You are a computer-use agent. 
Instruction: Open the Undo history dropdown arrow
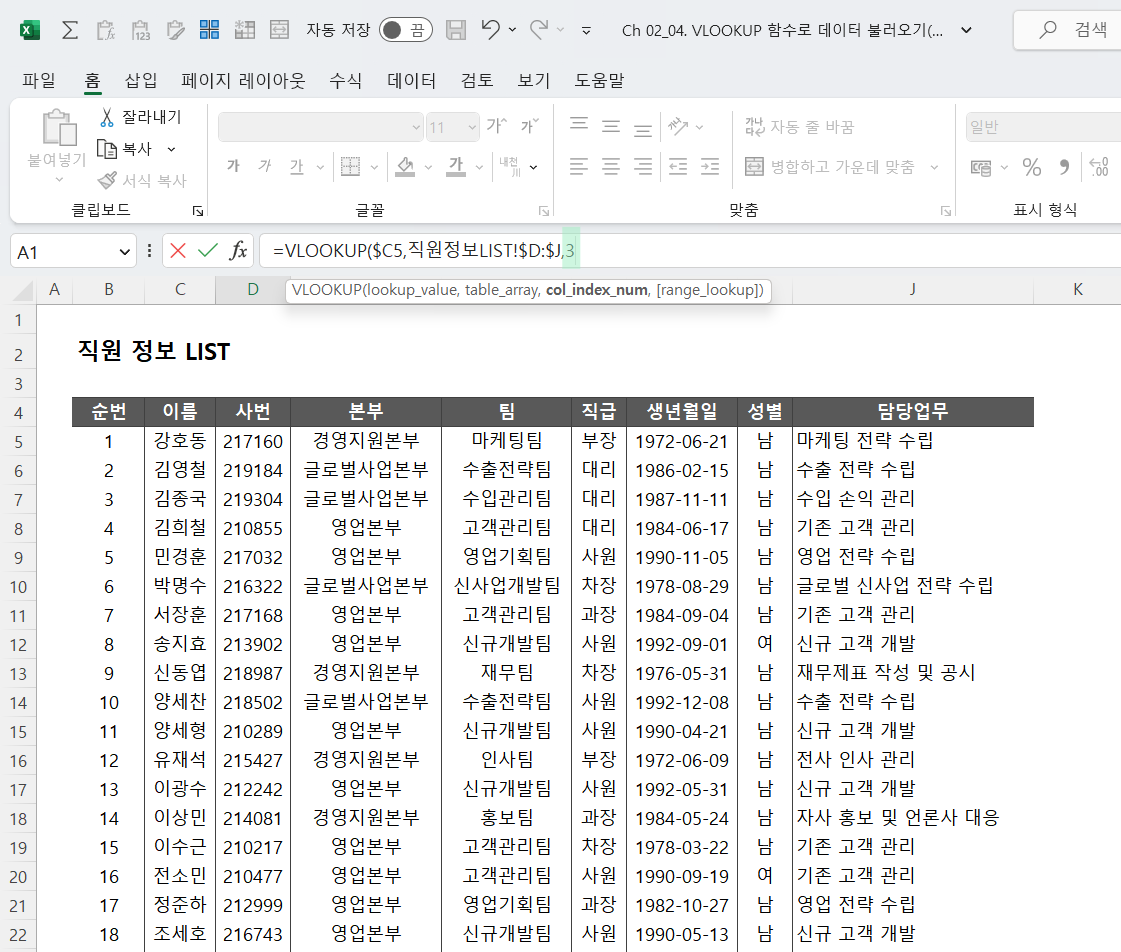pyautogui.click(x=513, y=30)
